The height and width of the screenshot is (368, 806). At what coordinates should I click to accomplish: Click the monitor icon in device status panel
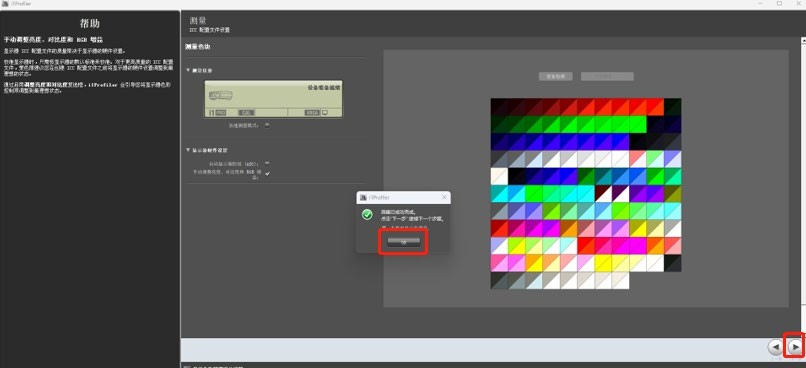click(325, 112)
